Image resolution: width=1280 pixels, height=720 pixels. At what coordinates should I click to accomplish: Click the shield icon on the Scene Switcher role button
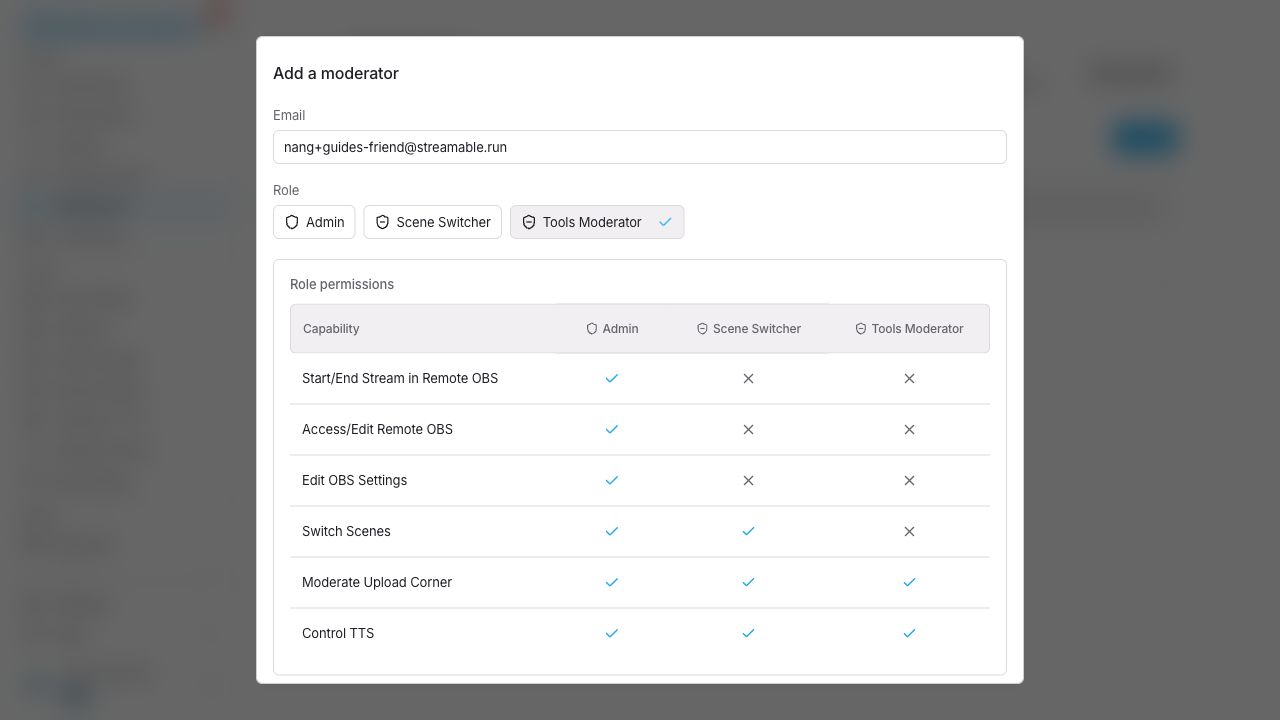[382, 222]
